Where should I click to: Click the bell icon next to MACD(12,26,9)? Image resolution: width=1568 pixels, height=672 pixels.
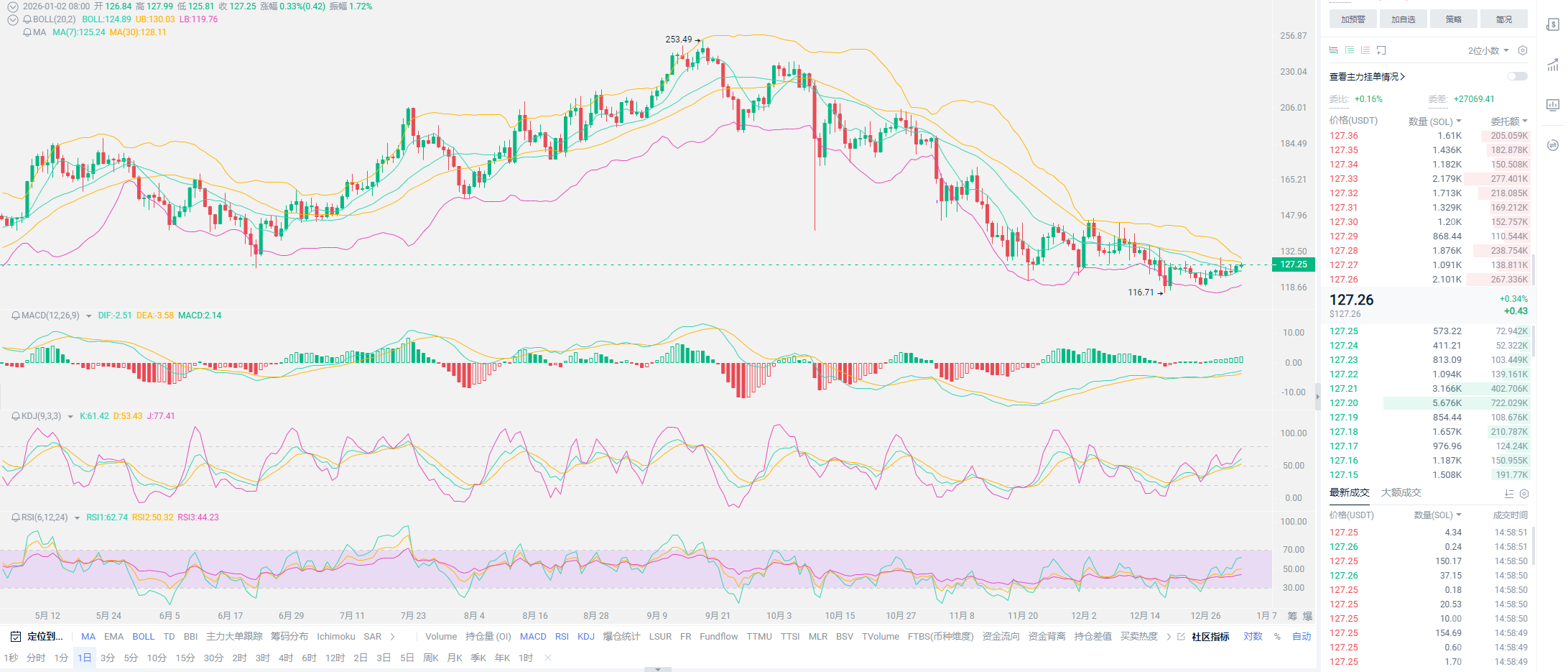pos(15,316)
